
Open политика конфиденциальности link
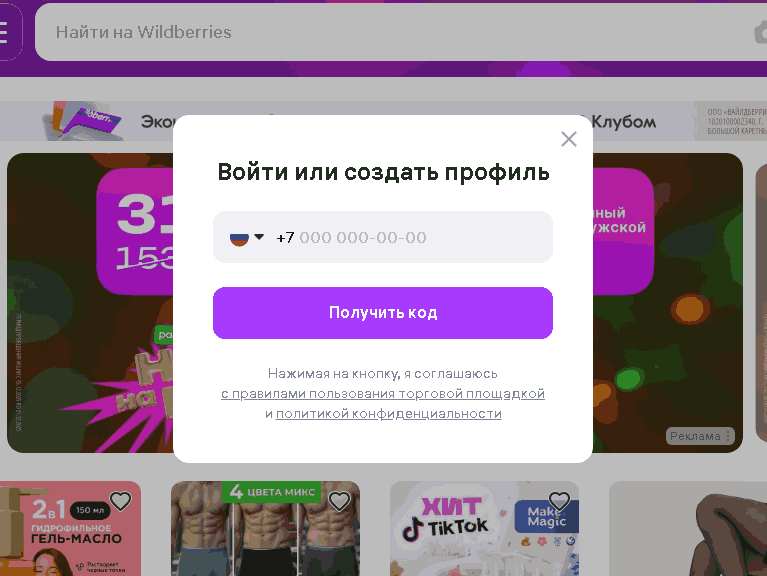click(x=388, y=414)
